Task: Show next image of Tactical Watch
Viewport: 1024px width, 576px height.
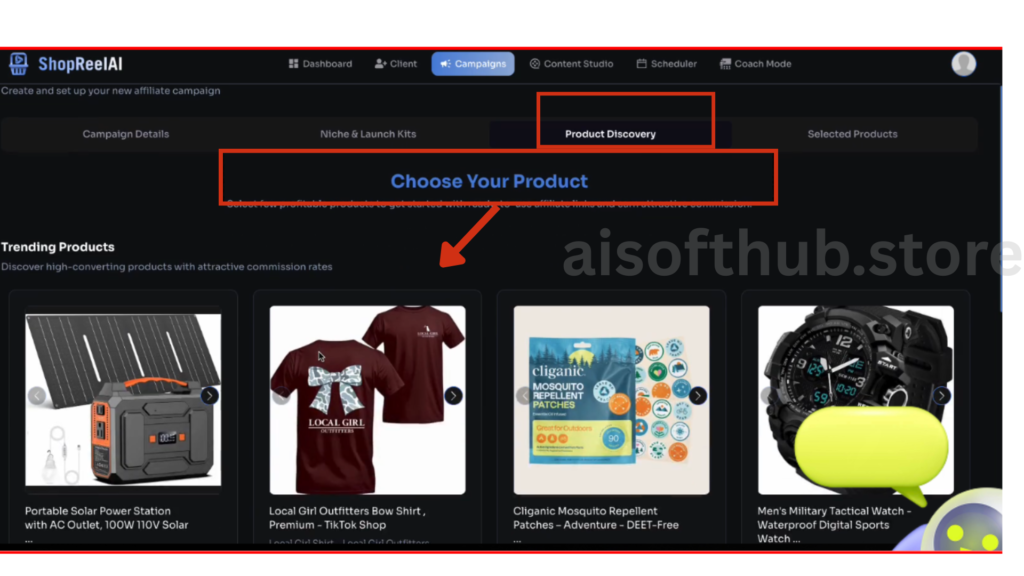Action: [x=941, y=395]
